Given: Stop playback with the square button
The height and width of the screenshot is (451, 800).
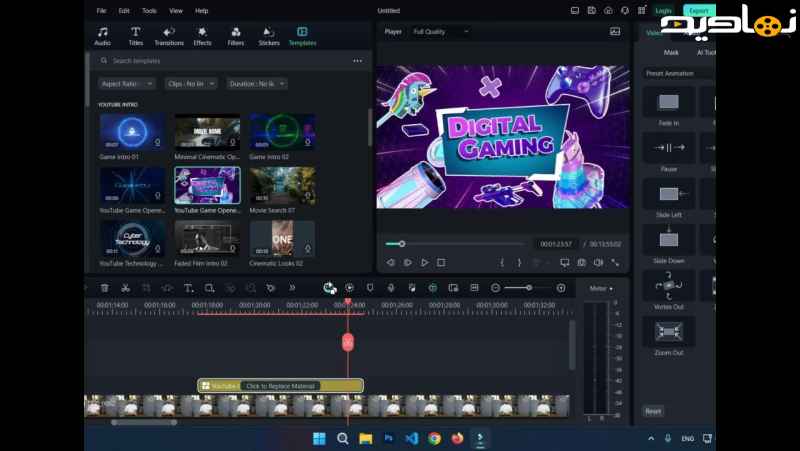Looking at the screenshot, I should (x=441, y=263).
